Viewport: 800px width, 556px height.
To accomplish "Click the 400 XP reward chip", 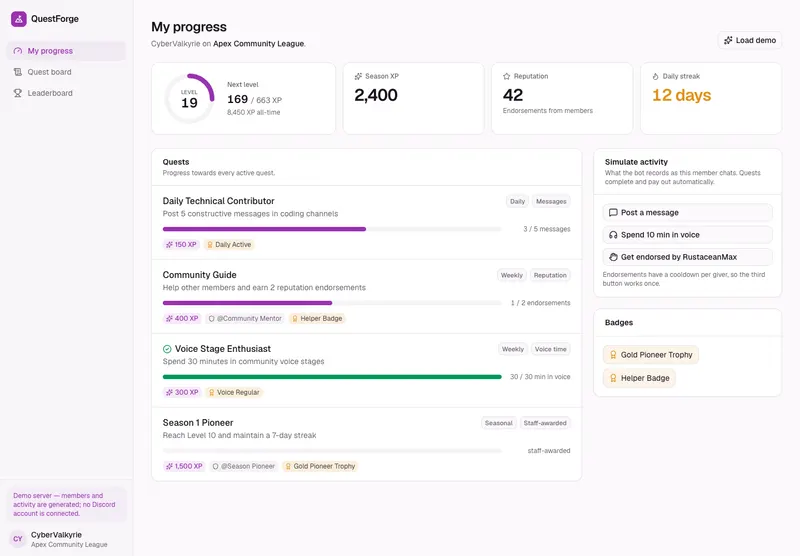I will tap(182, 318).
